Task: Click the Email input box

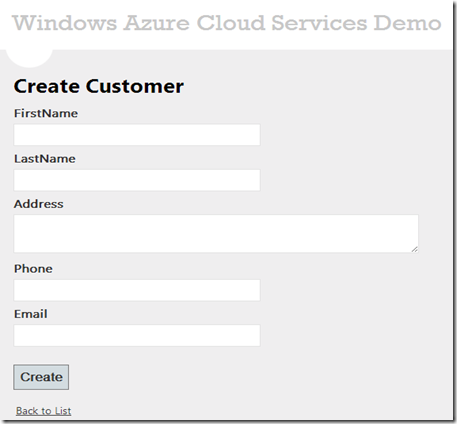Action: tap(137, 335)
